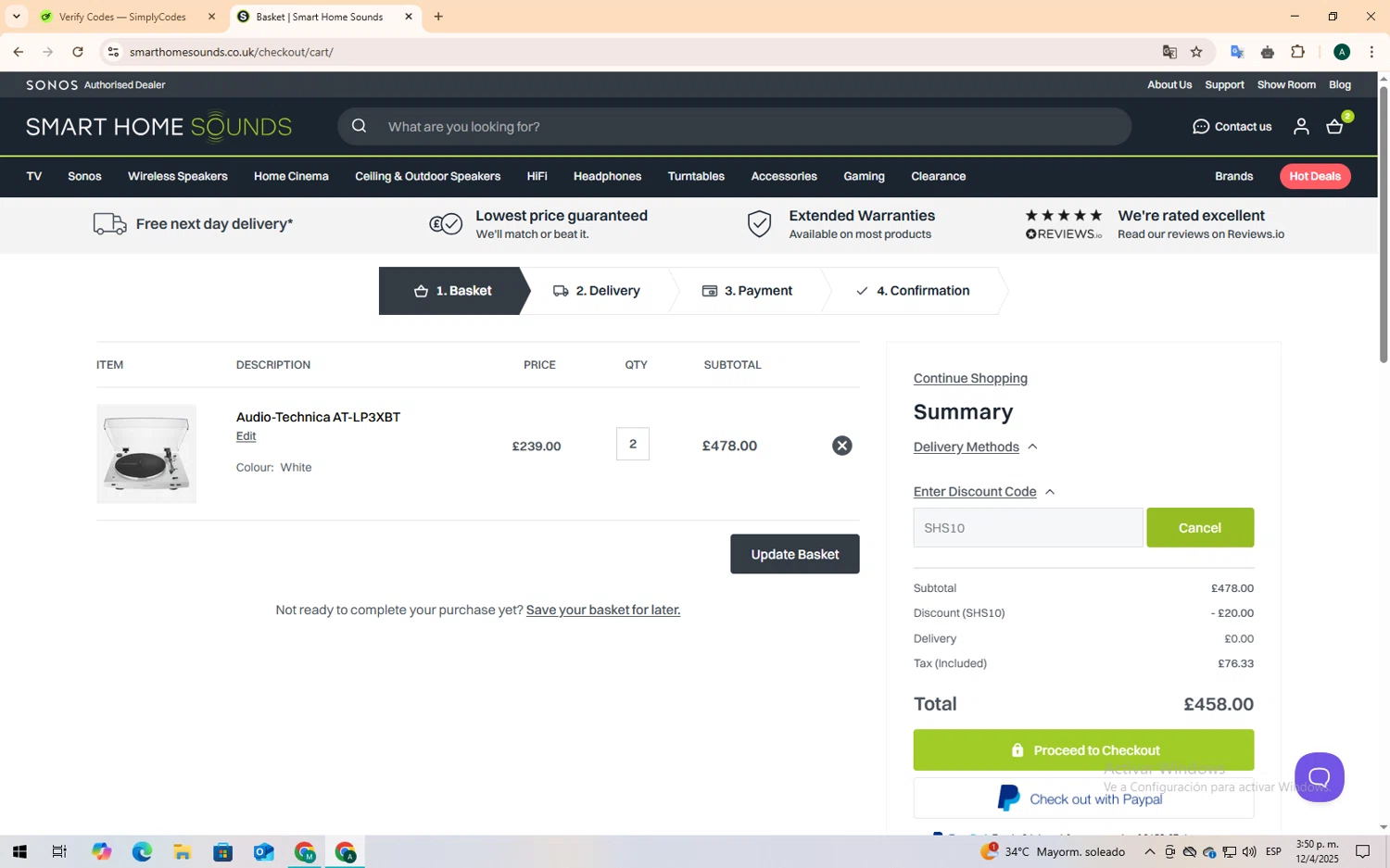
Task: Click the search magnifier icon
Action: (x=359, y=127)
